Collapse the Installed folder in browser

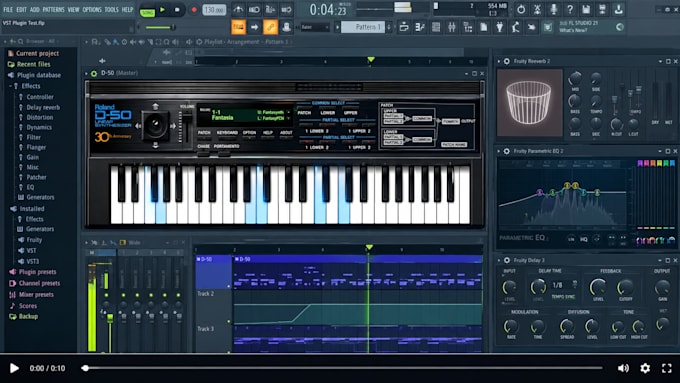click(x=28, y=209)
